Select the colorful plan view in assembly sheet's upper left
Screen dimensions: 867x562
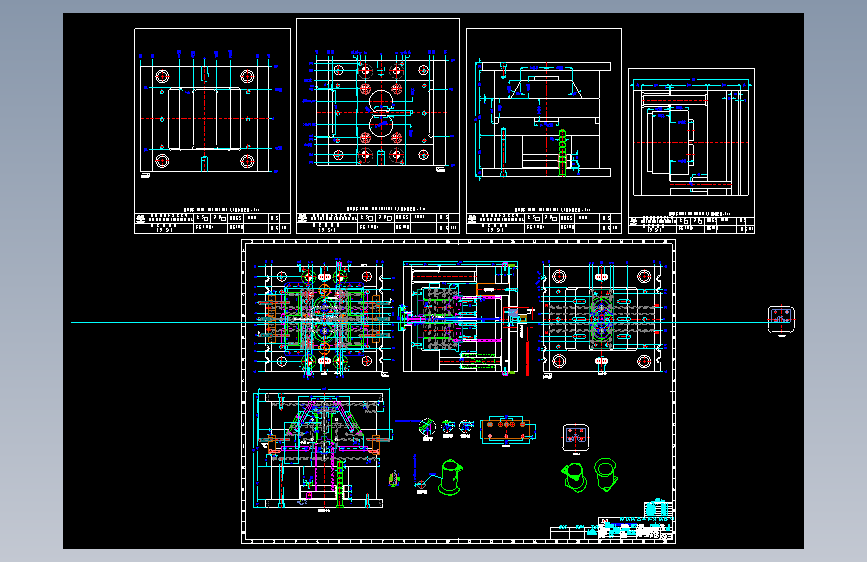tap(323, 318)
